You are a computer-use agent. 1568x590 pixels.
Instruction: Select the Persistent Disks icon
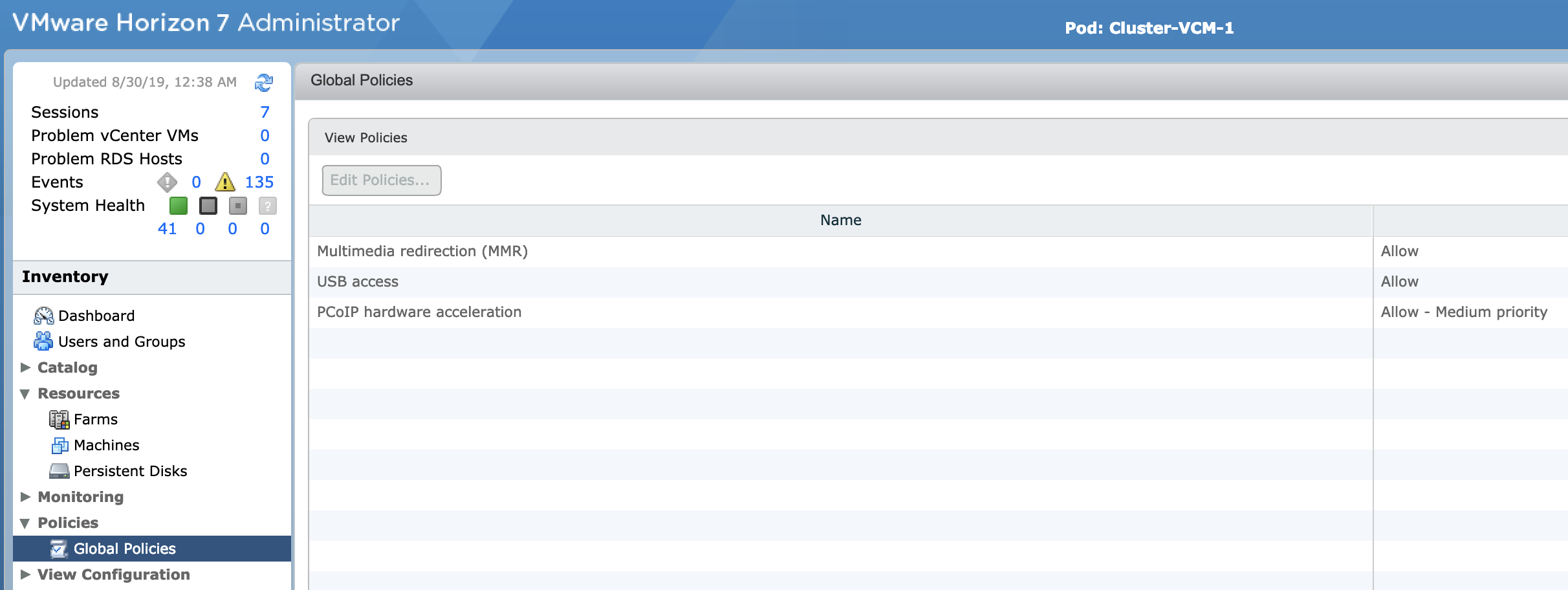60,471
